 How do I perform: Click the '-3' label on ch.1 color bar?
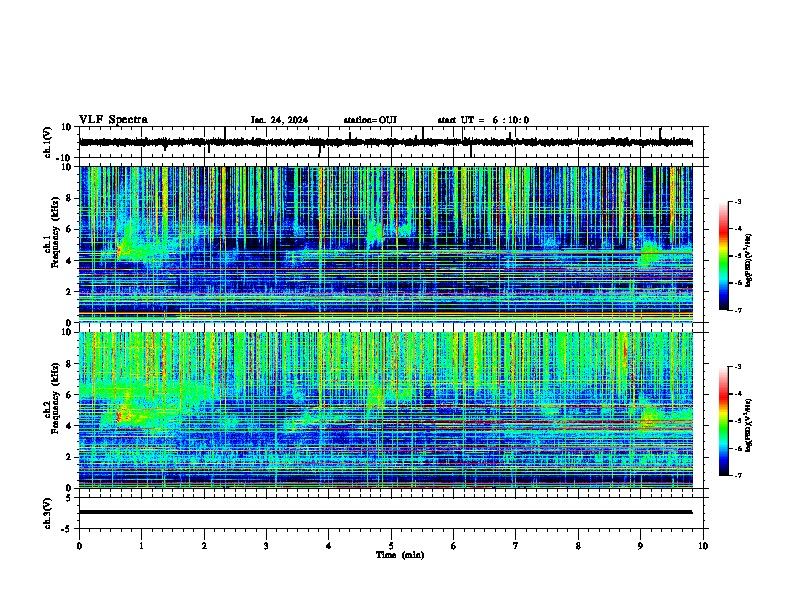click(x=737, y=201)
